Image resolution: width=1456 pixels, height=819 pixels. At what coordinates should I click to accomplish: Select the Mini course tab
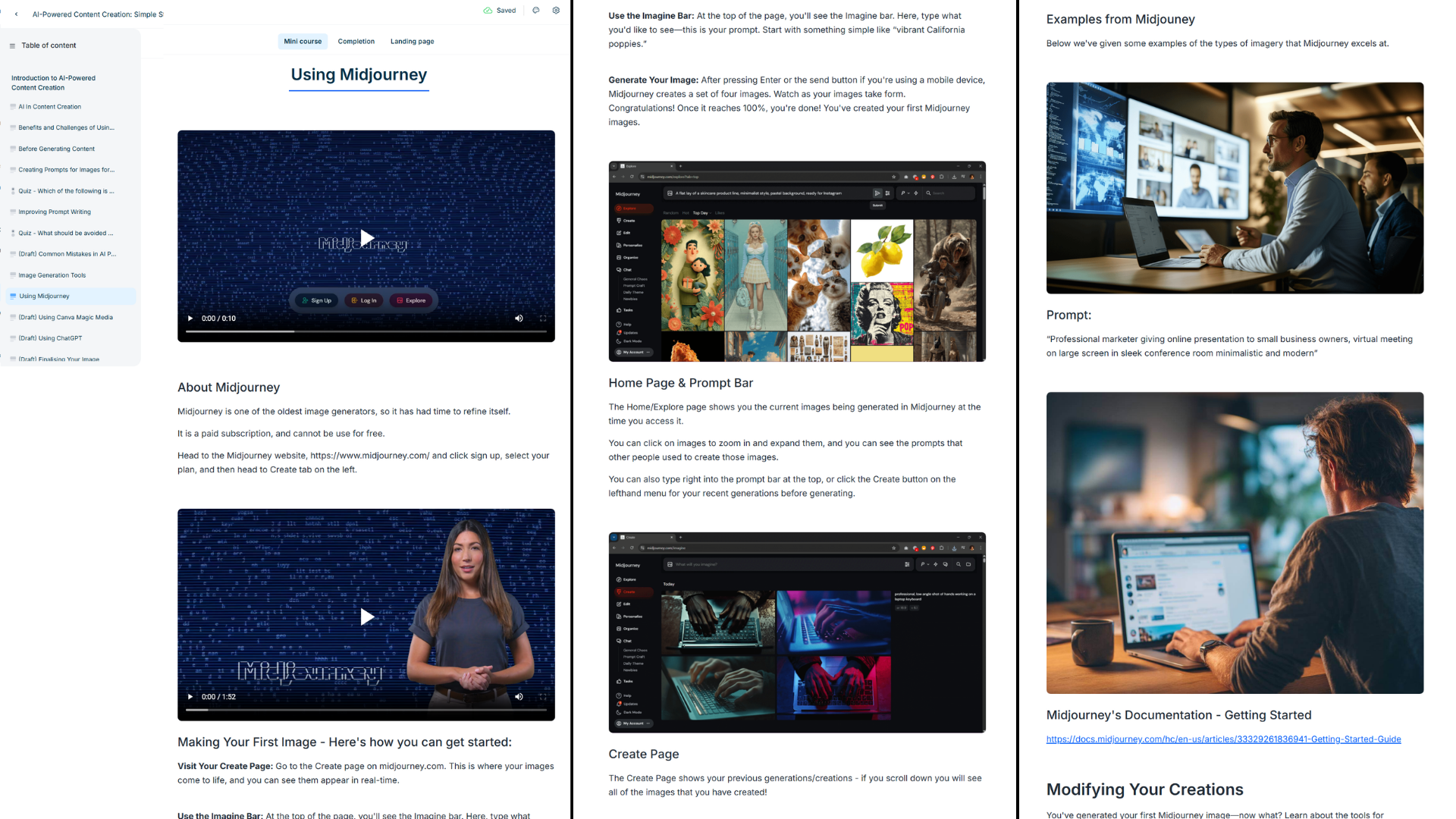[303, 42]
